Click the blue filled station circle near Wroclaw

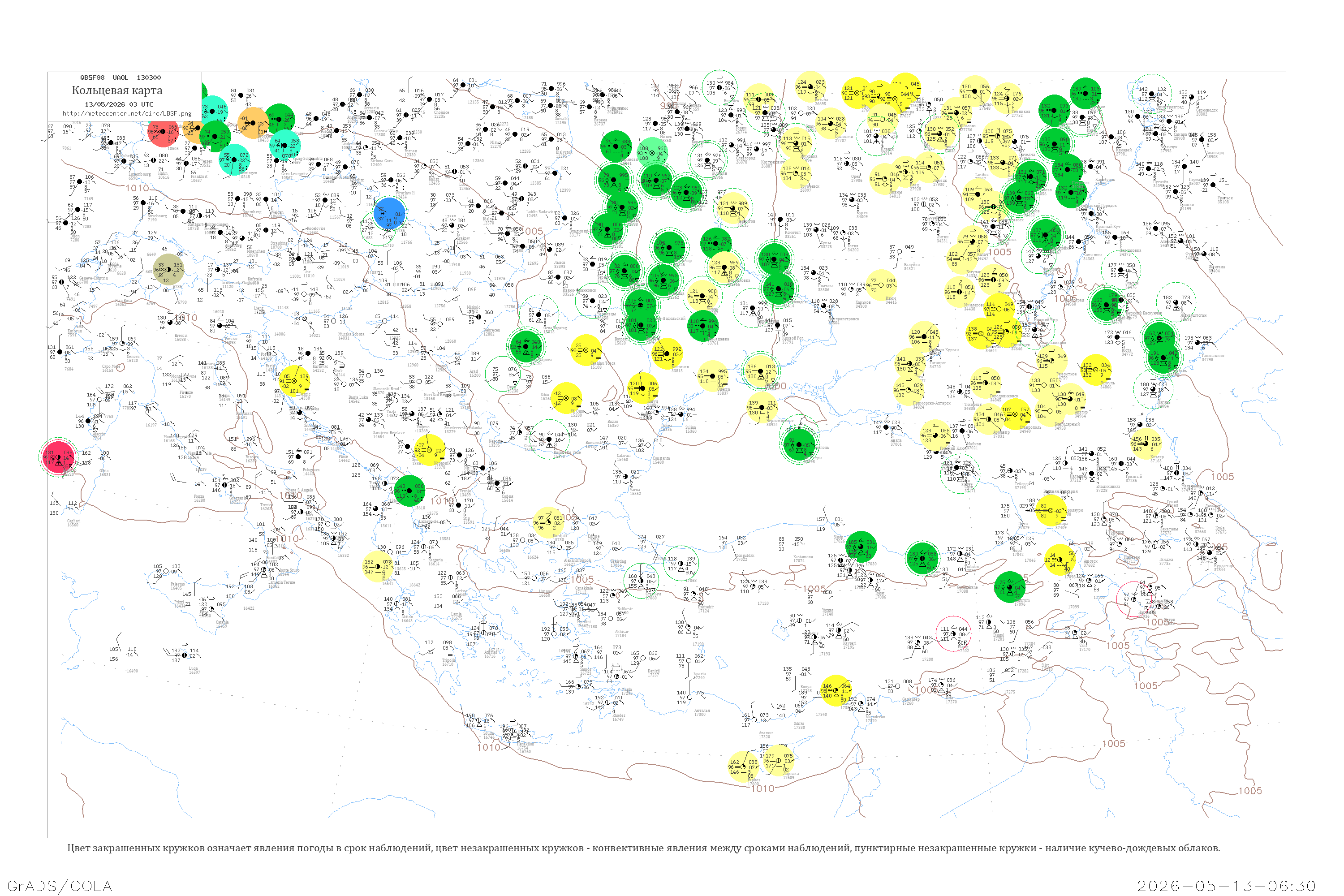[390, 213]
